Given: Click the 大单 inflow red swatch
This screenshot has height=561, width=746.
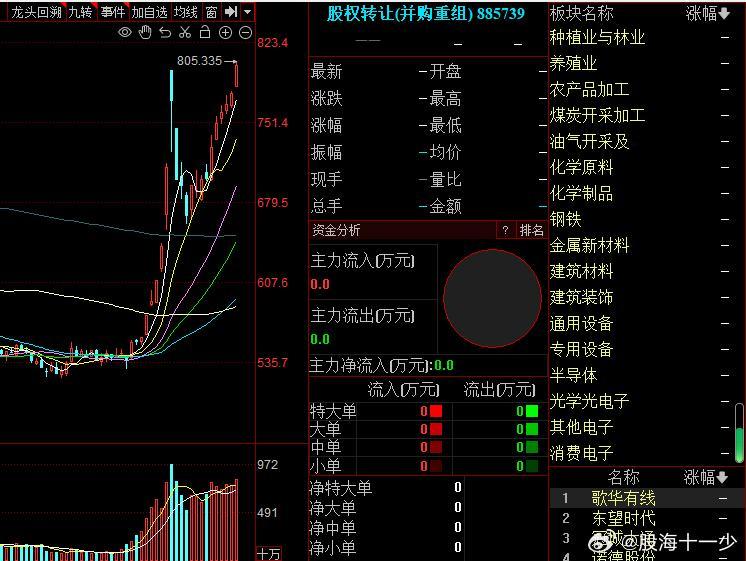Looking at the screenshot, I should pos(436,429).
